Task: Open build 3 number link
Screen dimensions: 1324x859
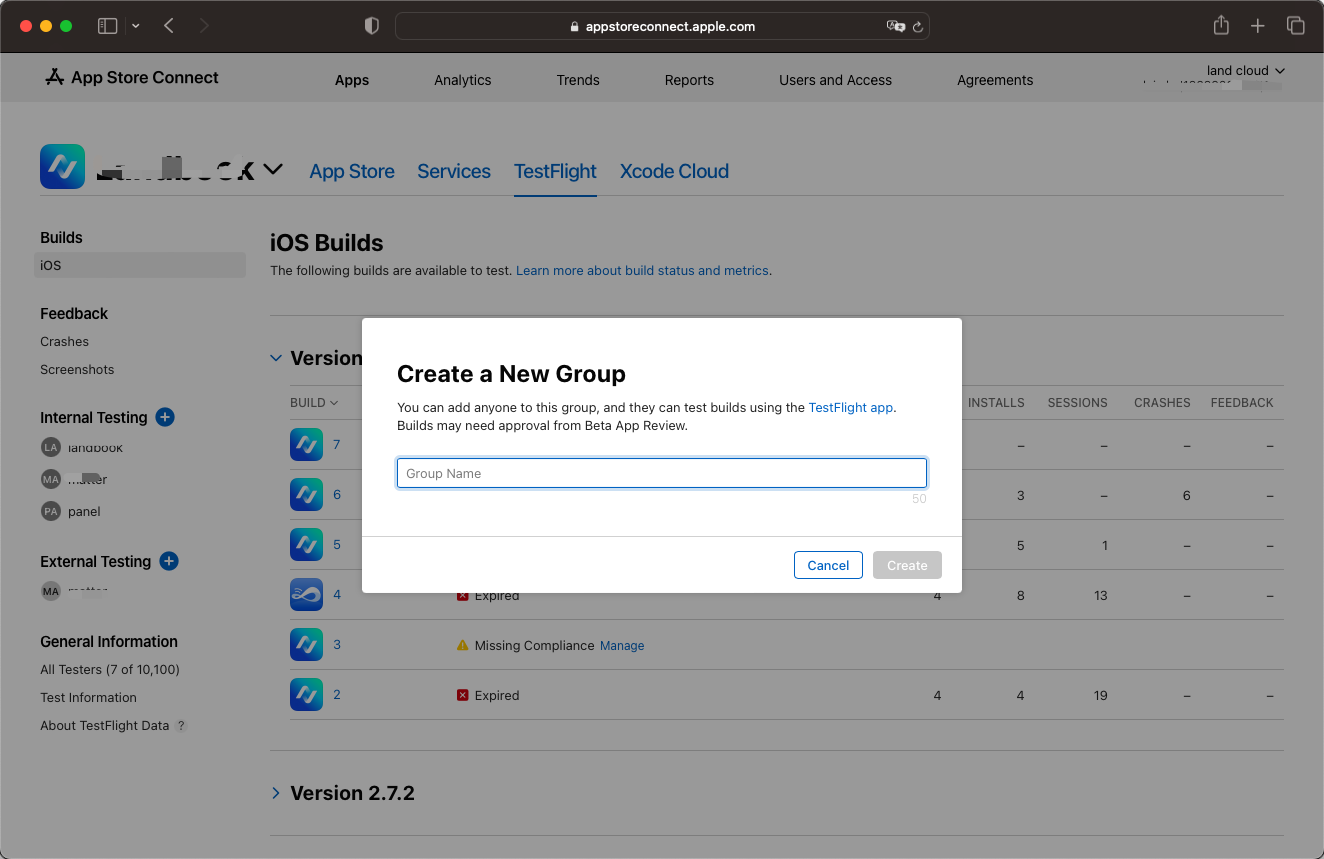Action: click(337, 644)
